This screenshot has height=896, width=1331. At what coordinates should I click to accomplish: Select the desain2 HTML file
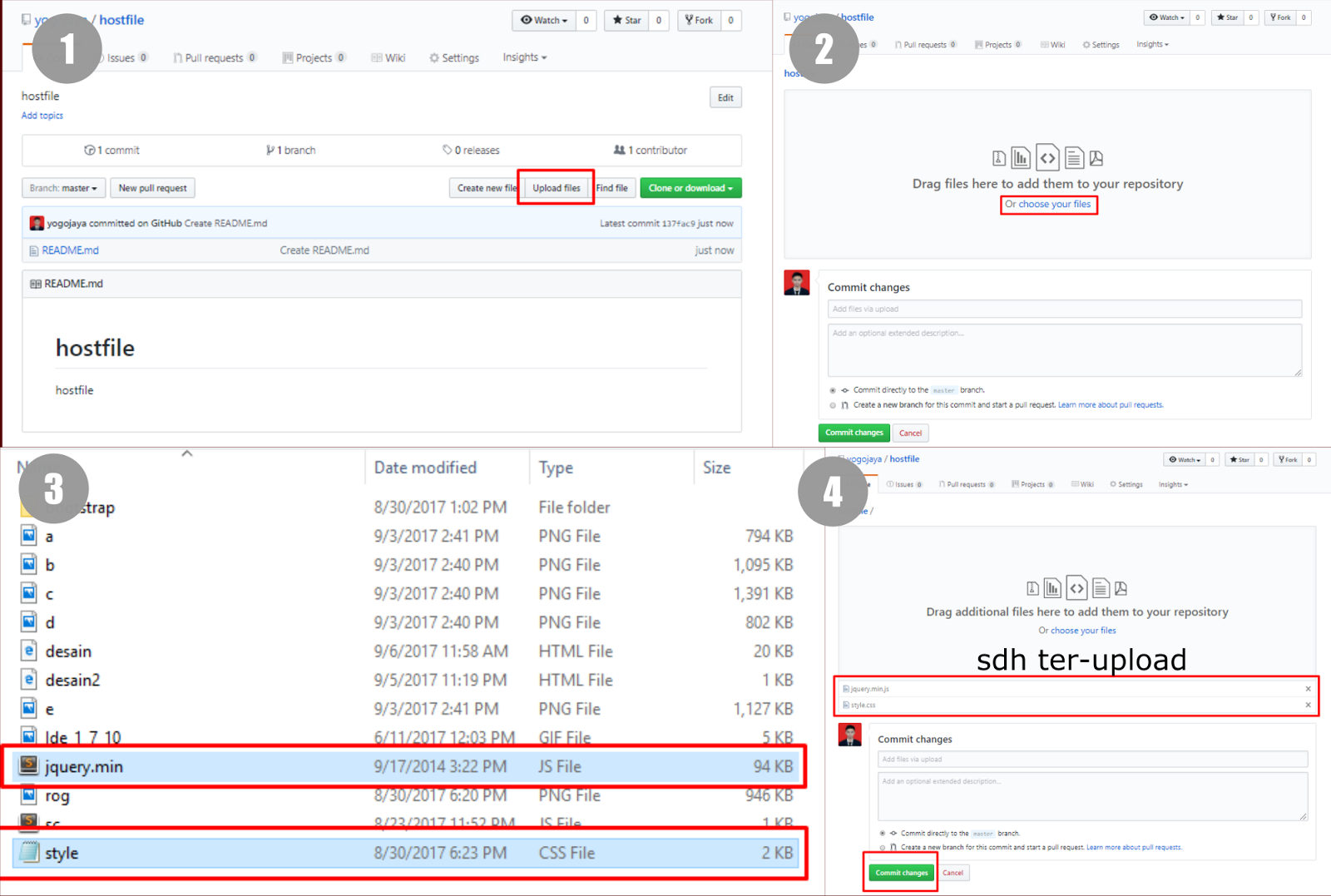coord(406,681)
